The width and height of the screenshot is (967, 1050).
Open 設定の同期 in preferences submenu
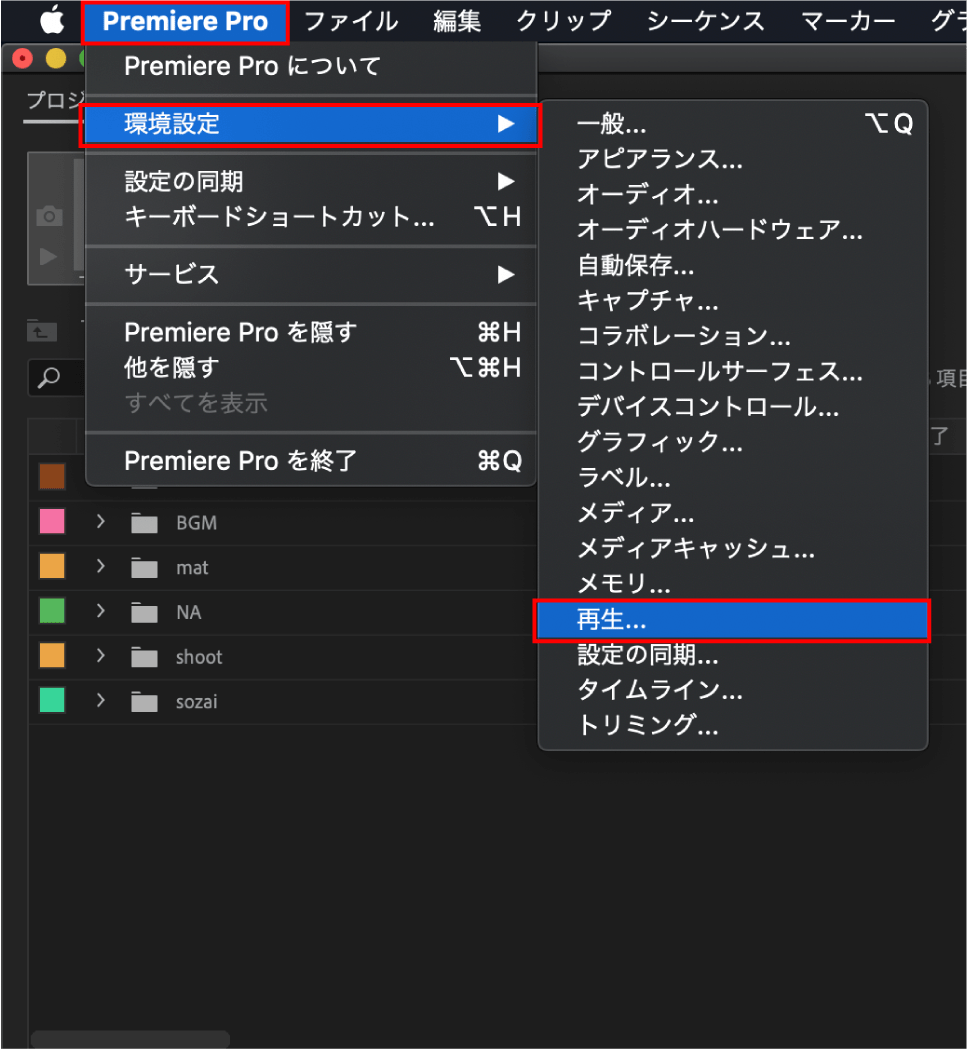click(x=733, y=655)
